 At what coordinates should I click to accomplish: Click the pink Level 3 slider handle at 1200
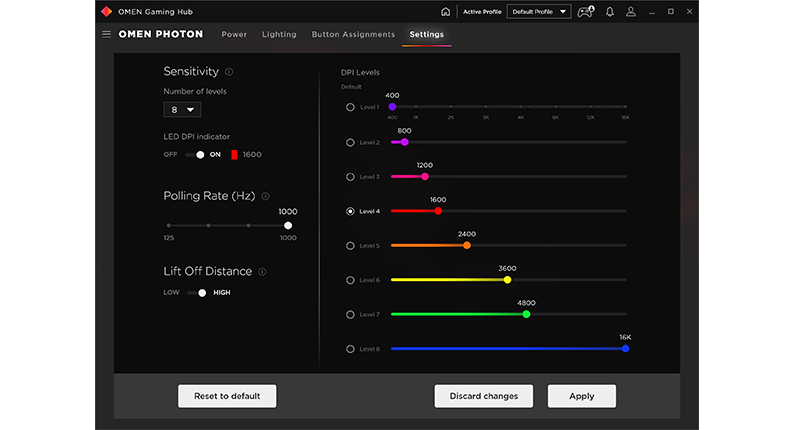tap(425, 176)
